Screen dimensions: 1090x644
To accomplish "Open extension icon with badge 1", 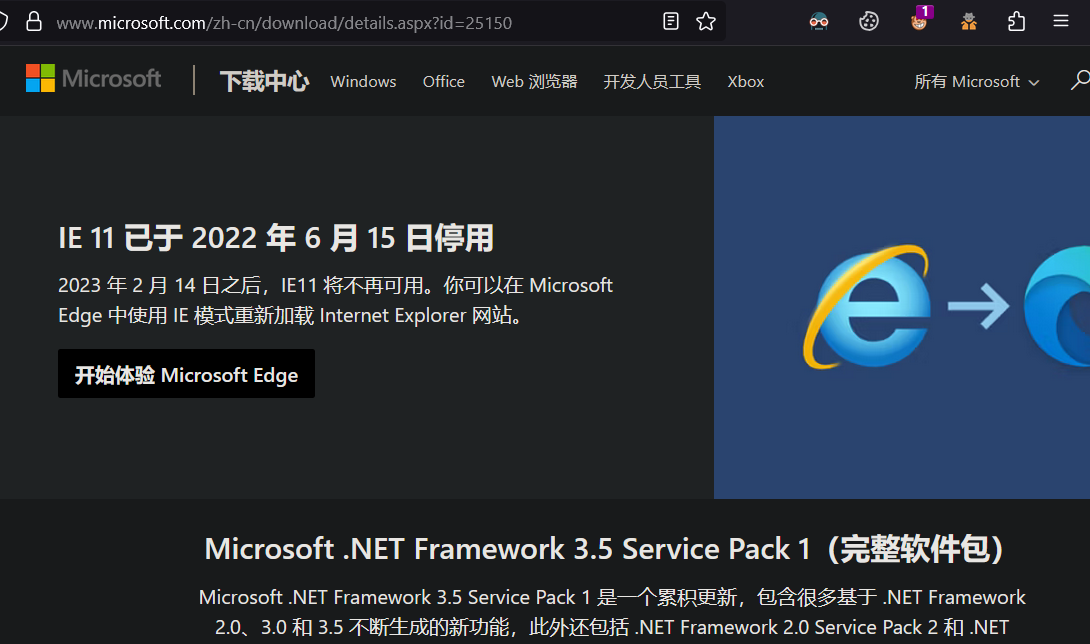I will pos(920,20).
